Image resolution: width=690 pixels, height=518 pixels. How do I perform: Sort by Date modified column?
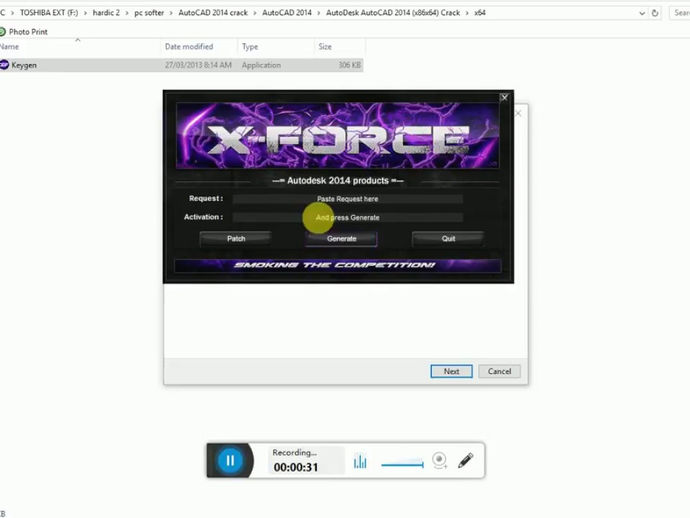click(x=199, y=47)
